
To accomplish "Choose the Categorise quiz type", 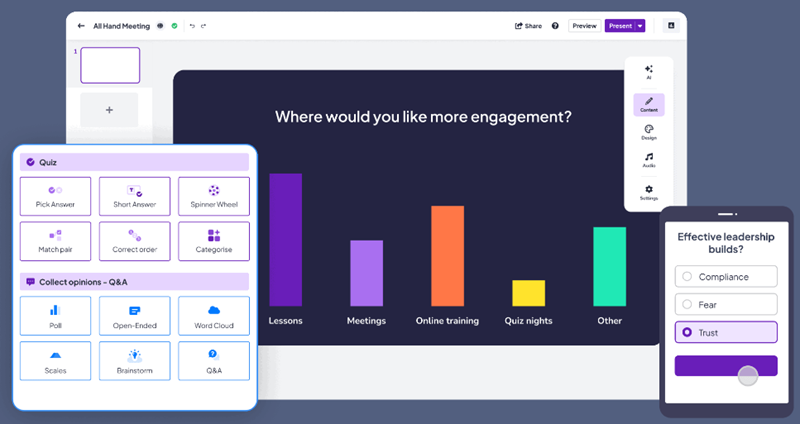I will coord(214,241).
